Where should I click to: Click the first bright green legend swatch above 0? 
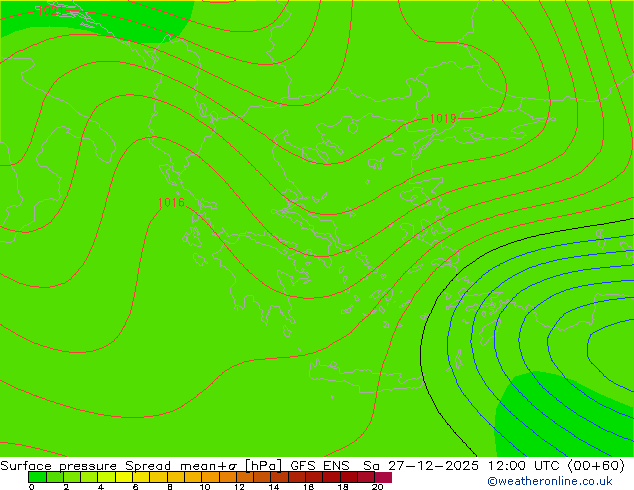37,477
